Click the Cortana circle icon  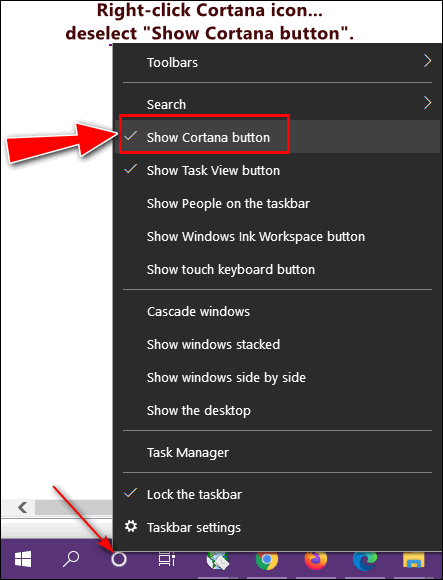click(x=119, y=559)
